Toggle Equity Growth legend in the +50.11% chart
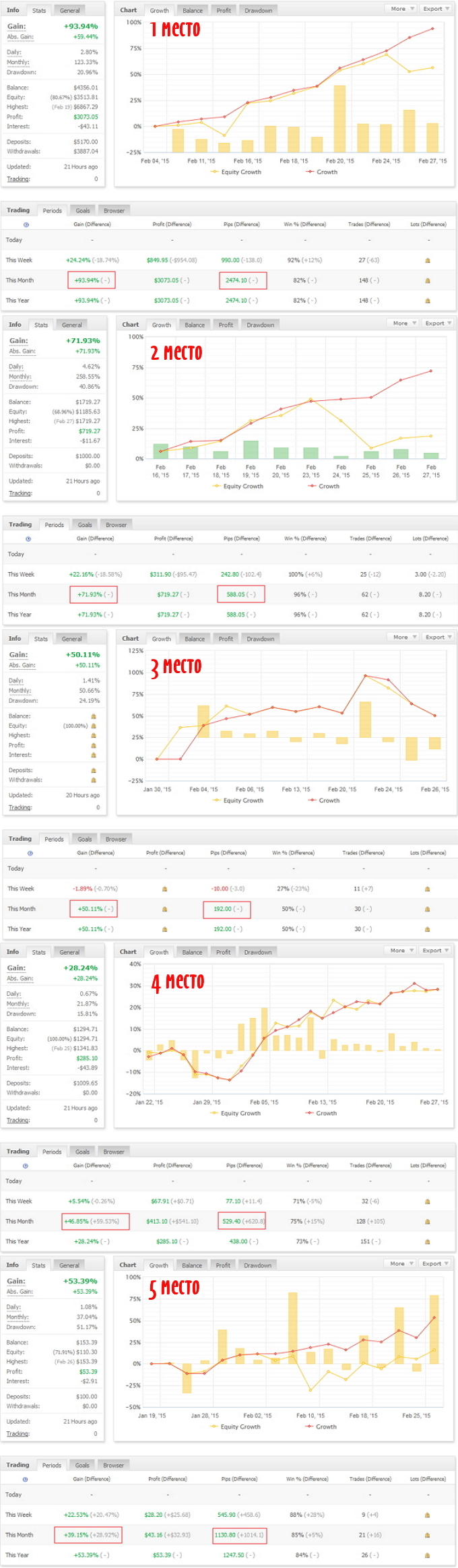This screenshot has width=458, height=1568. (x=238, y=801)
